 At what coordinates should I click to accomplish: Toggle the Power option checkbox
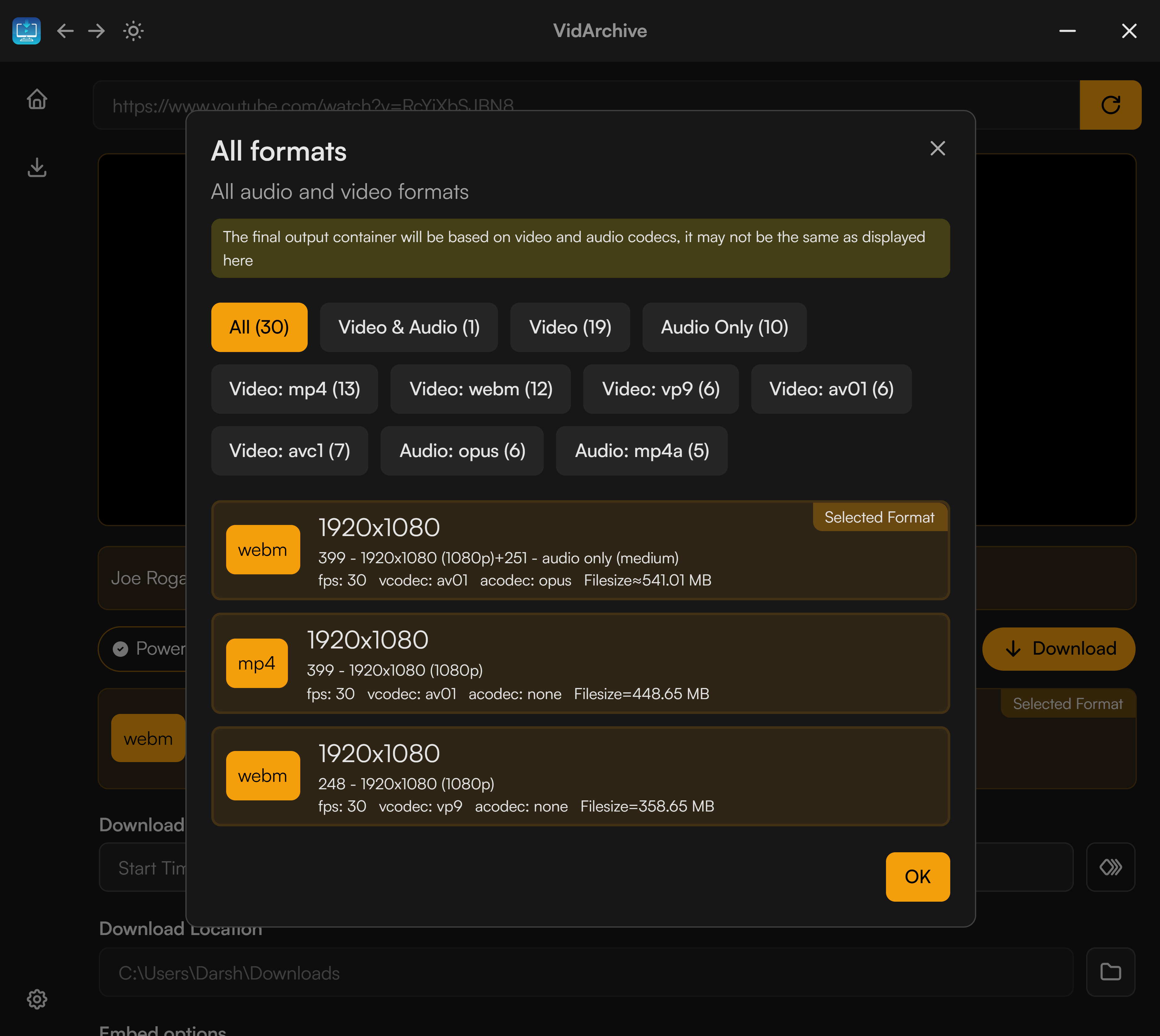pyautogui.click(x=120, y=648)
